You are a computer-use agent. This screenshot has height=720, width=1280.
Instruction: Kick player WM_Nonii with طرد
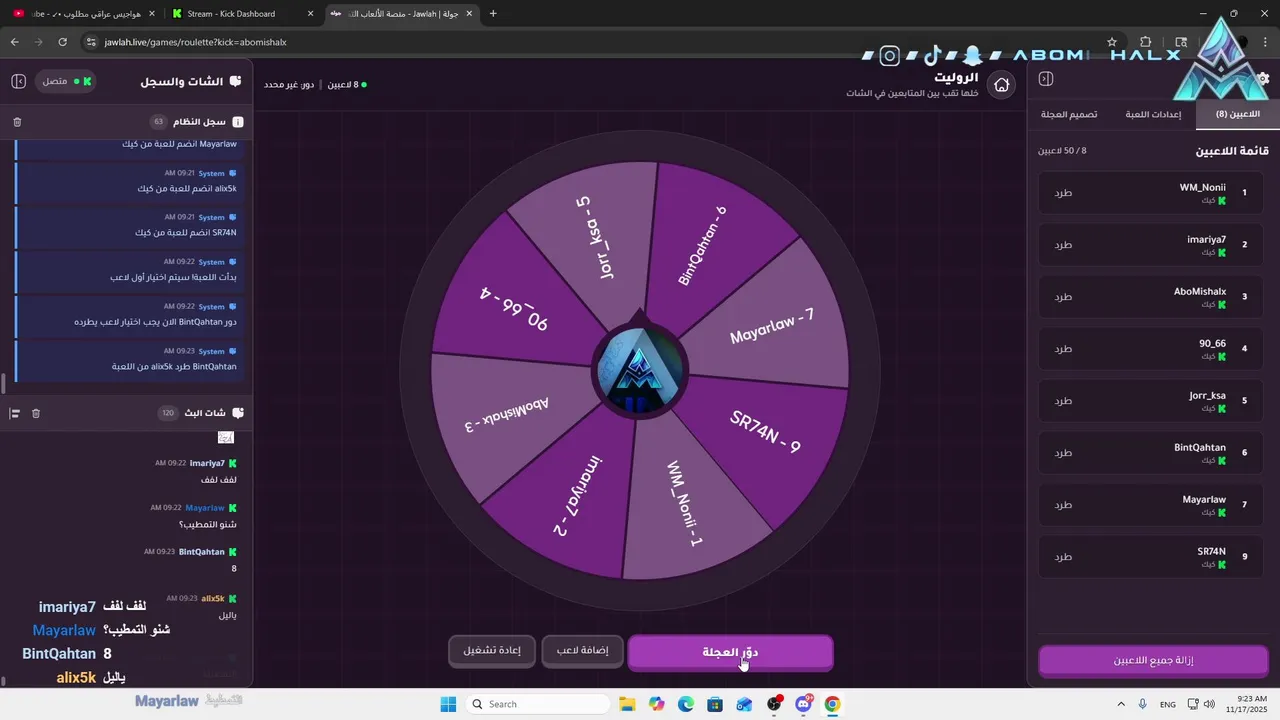[x=1064, y=192]
